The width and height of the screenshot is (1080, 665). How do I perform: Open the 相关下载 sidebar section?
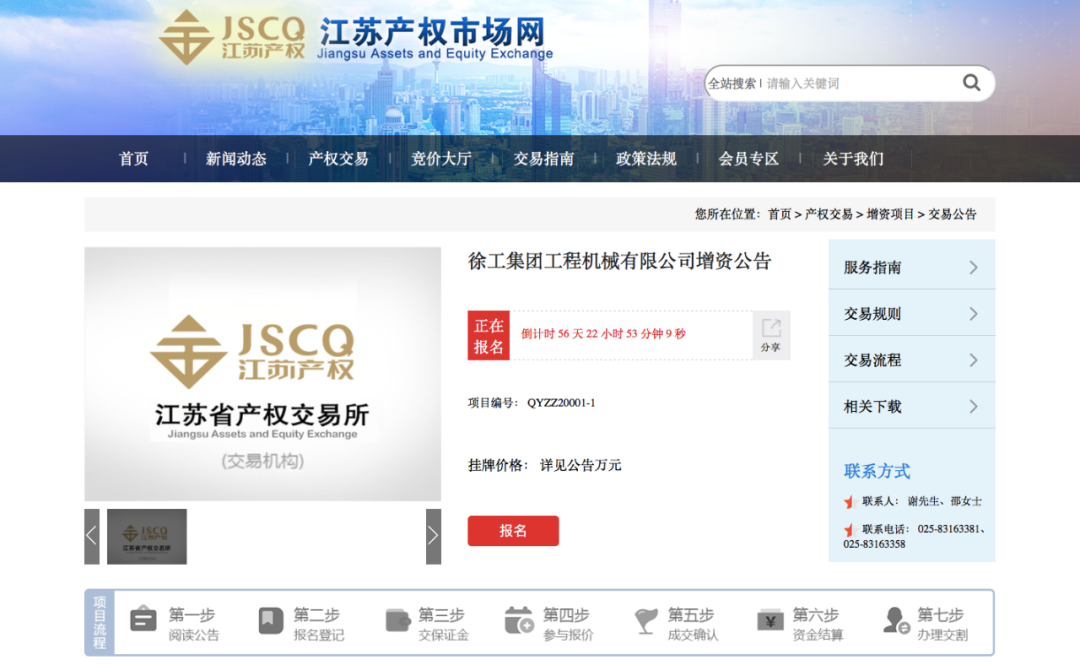tap(911, 406)
